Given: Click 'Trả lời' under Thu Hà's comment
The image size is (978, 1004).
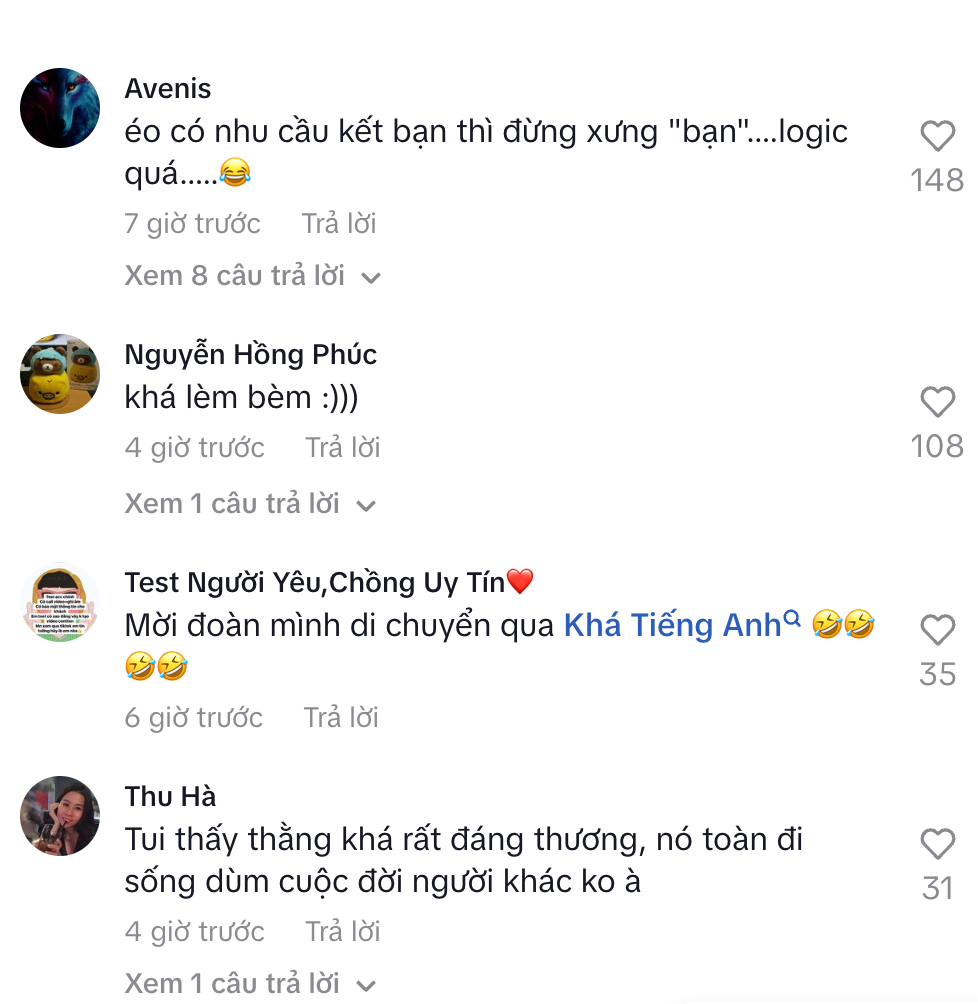Looking at the screenshot, I should (x=341, y=931).
